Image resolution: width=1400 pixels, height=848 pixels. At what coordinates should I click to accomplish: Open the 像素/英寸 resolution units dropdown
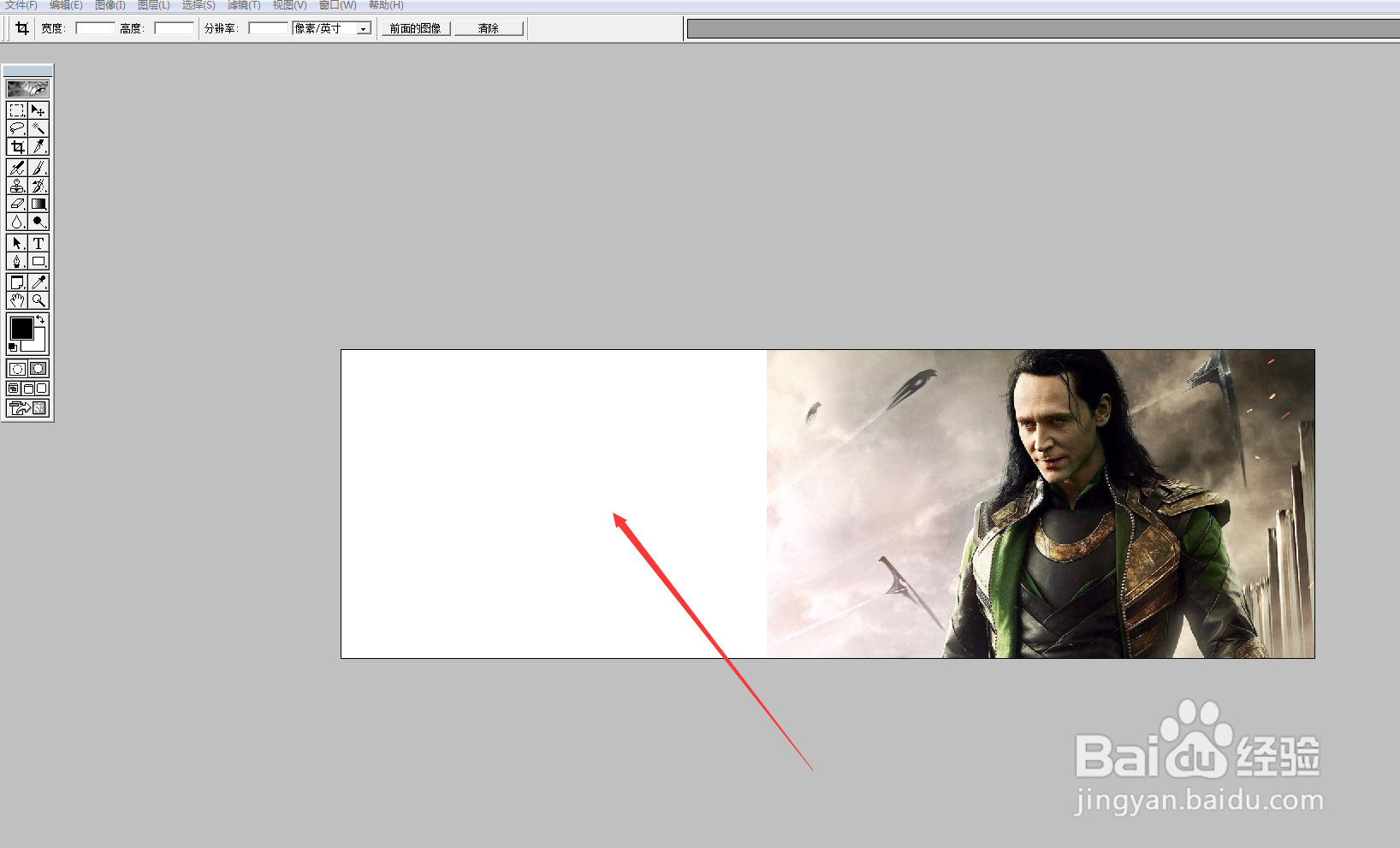[332, 28]
